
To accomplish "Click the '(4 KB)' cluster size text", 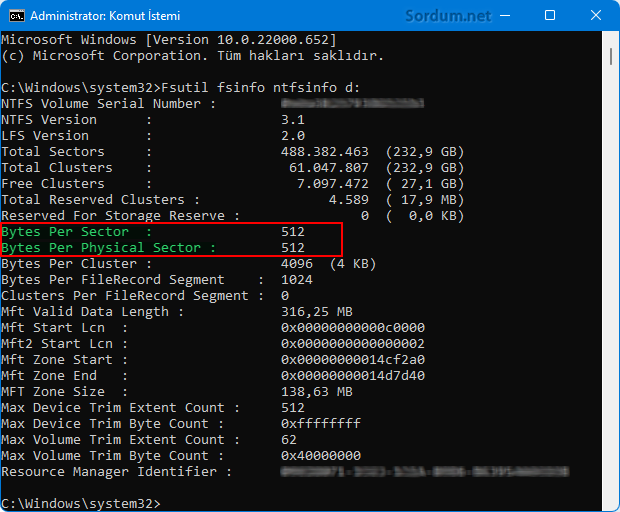I will (353, 264).
